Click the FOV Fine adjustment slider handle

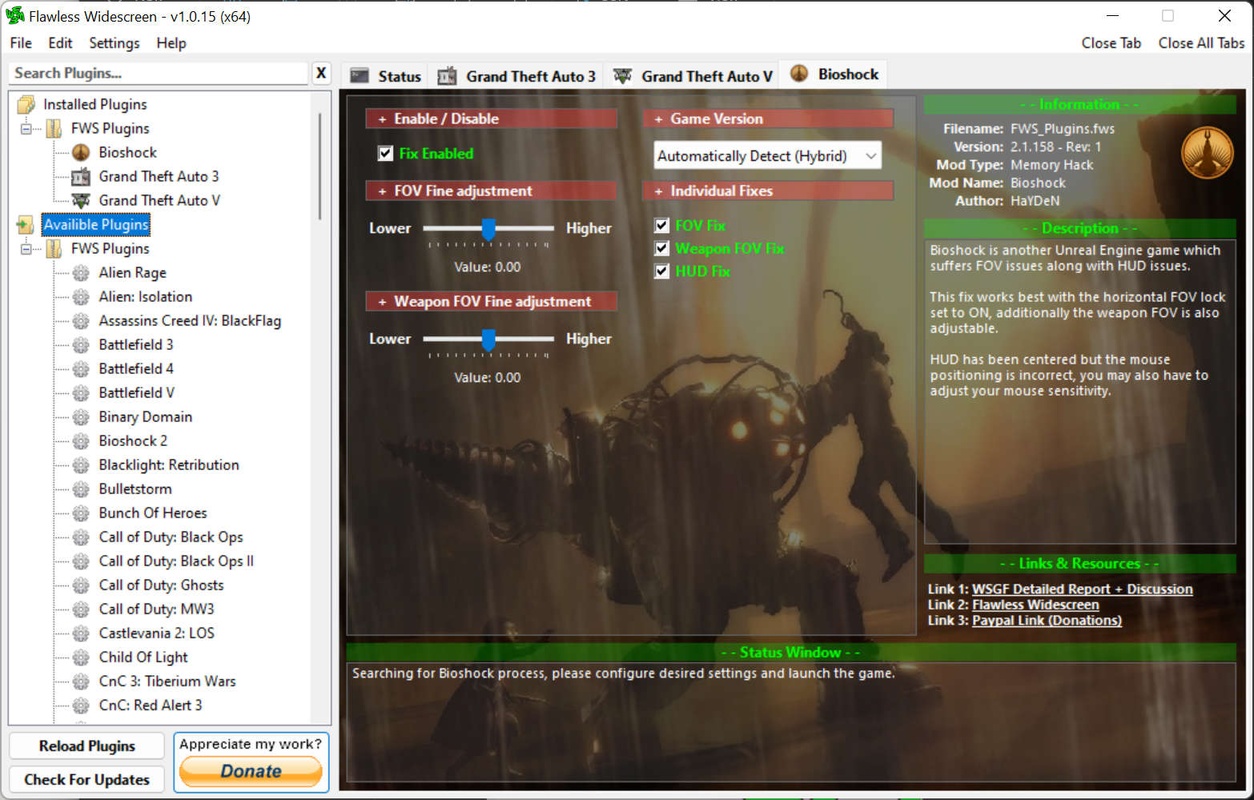489,229
